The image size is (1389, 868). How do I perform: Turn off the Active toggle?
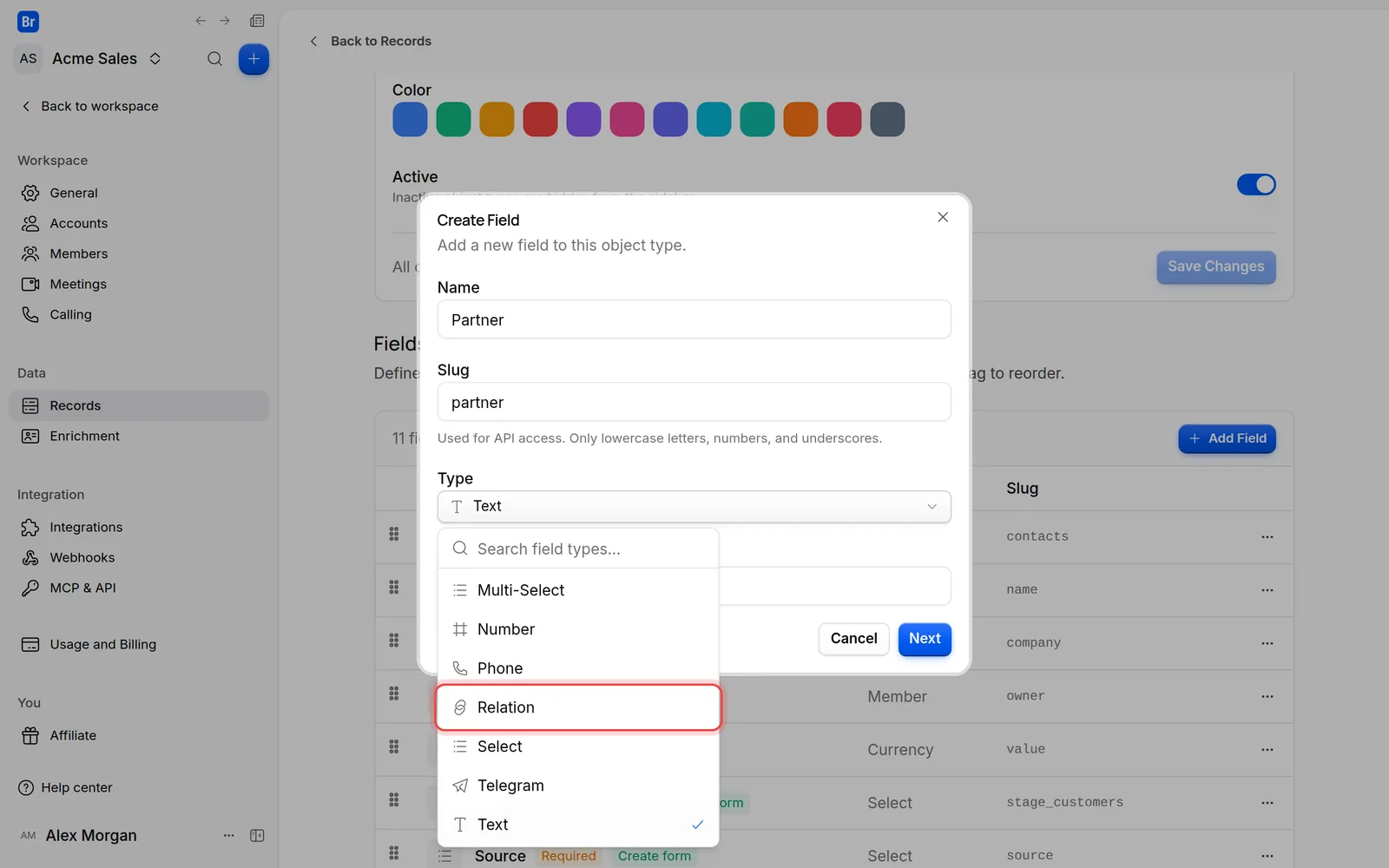point(1256,184)
